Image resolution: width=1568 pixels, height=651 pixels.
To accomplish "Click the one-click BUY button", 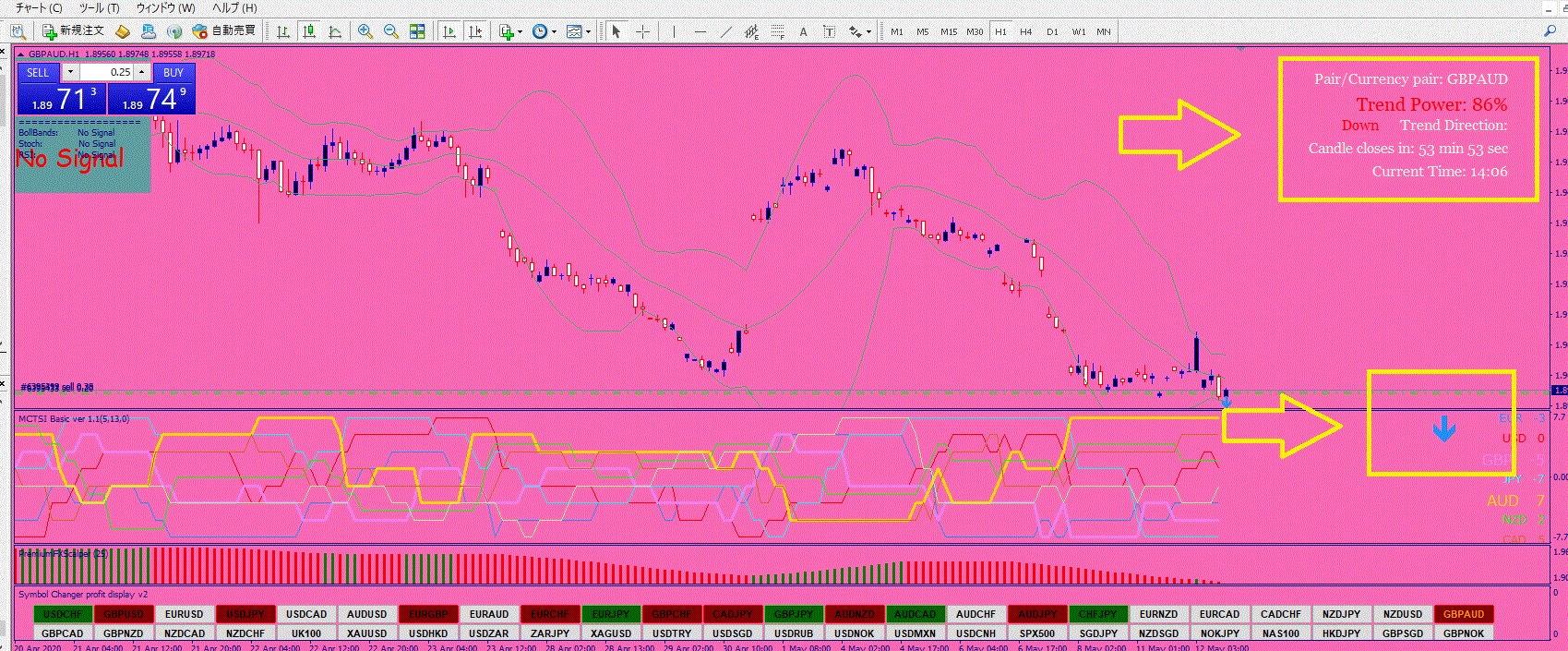I will coord(174,72).
